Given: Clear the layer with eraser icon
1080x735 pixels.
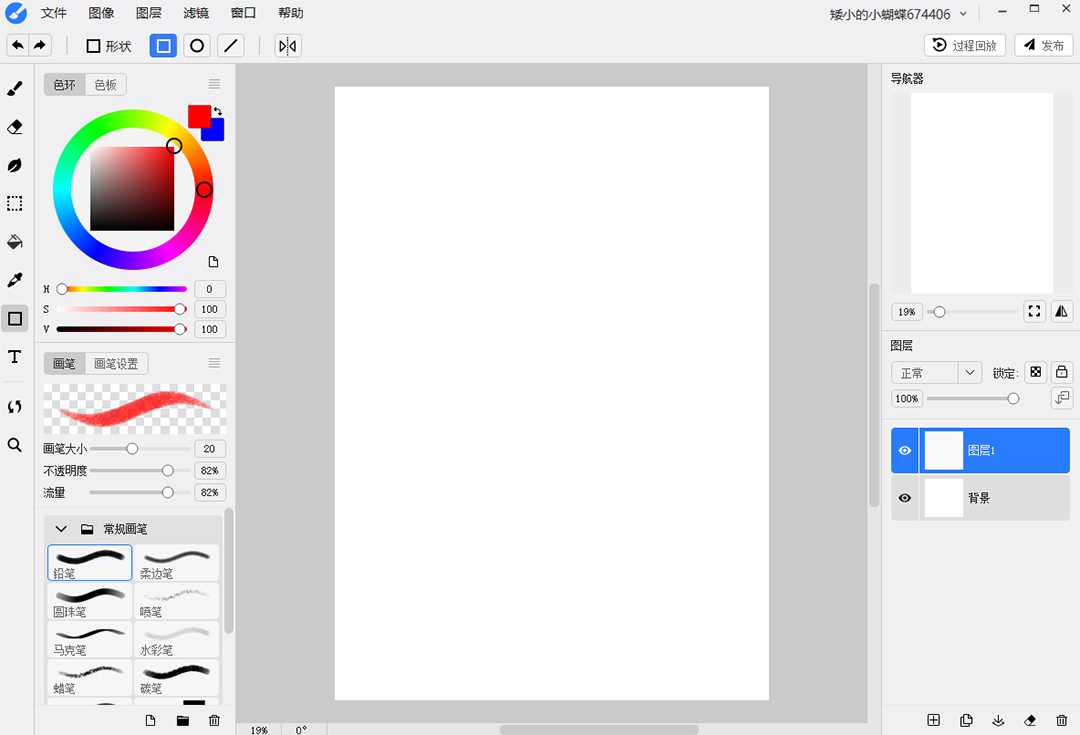Looking at the screenshot, I should (1030, 720).
